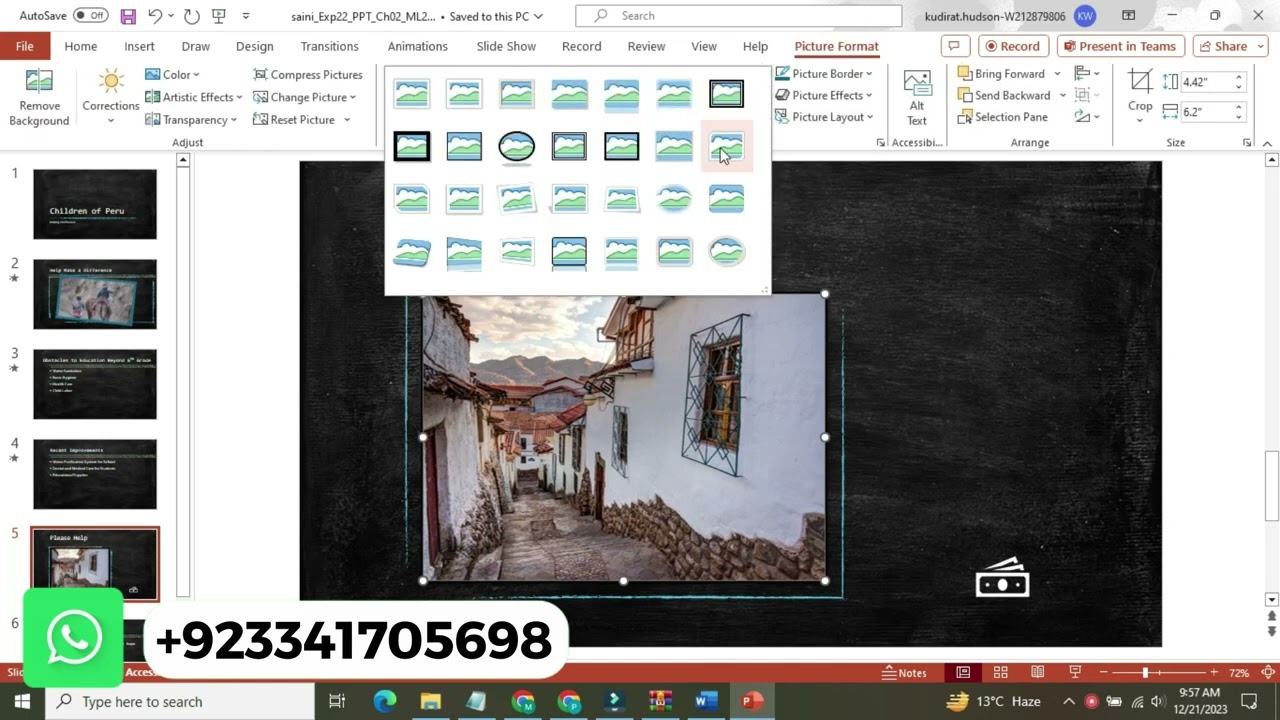1280x720 pixels.
Task: Open Word from the taskbar
Action: (x=706, y=701)
